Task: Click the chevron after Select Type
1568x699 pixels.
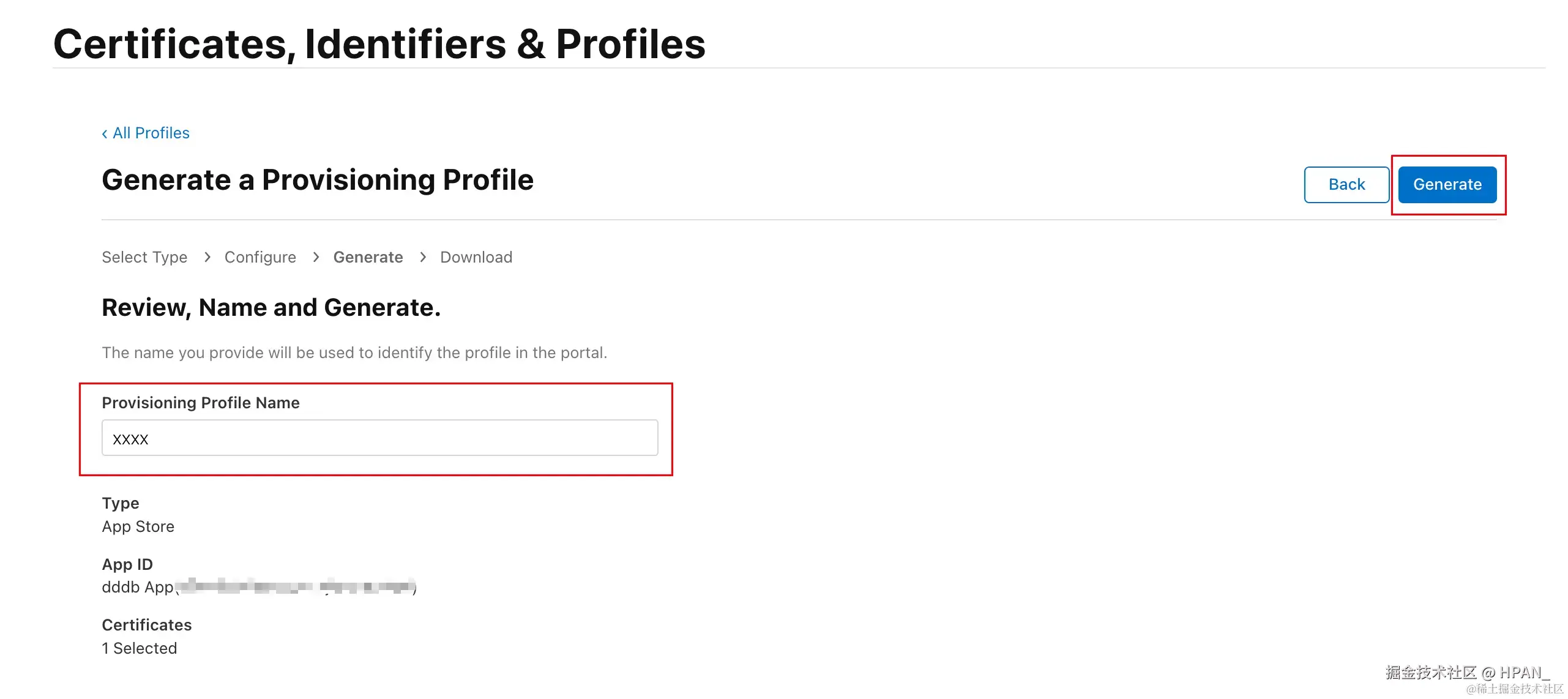Action: (x=207, y=257)
